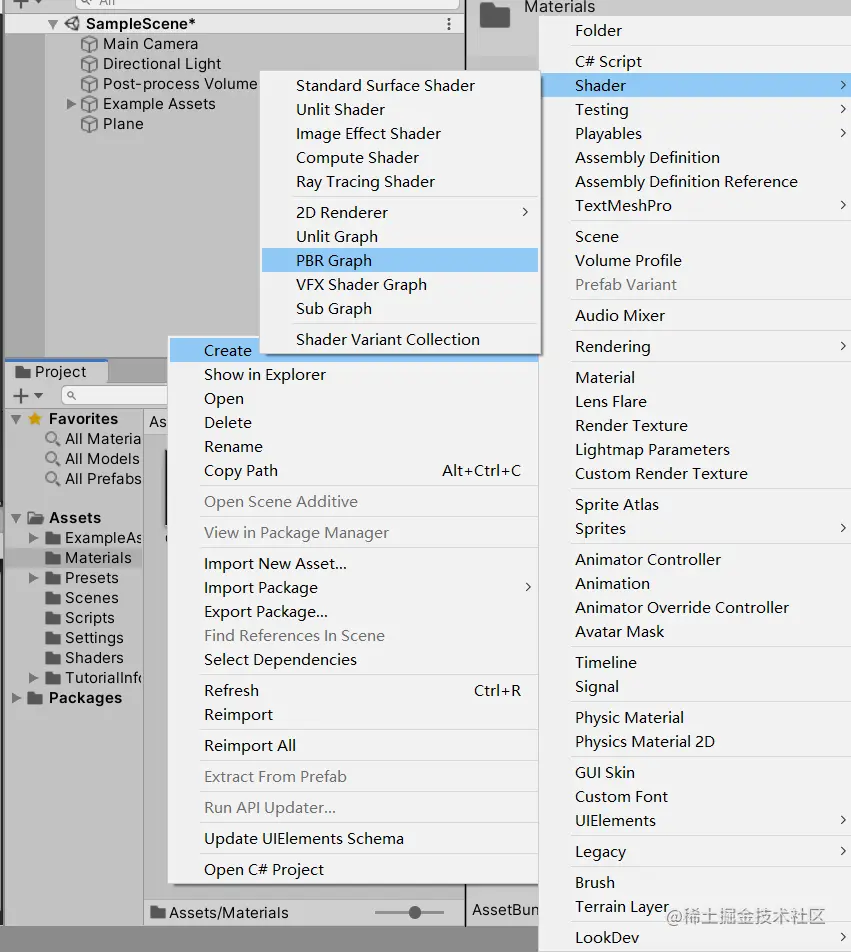Select Render Texture option
Screen dimensions: 851x952
tap(696, 426)
